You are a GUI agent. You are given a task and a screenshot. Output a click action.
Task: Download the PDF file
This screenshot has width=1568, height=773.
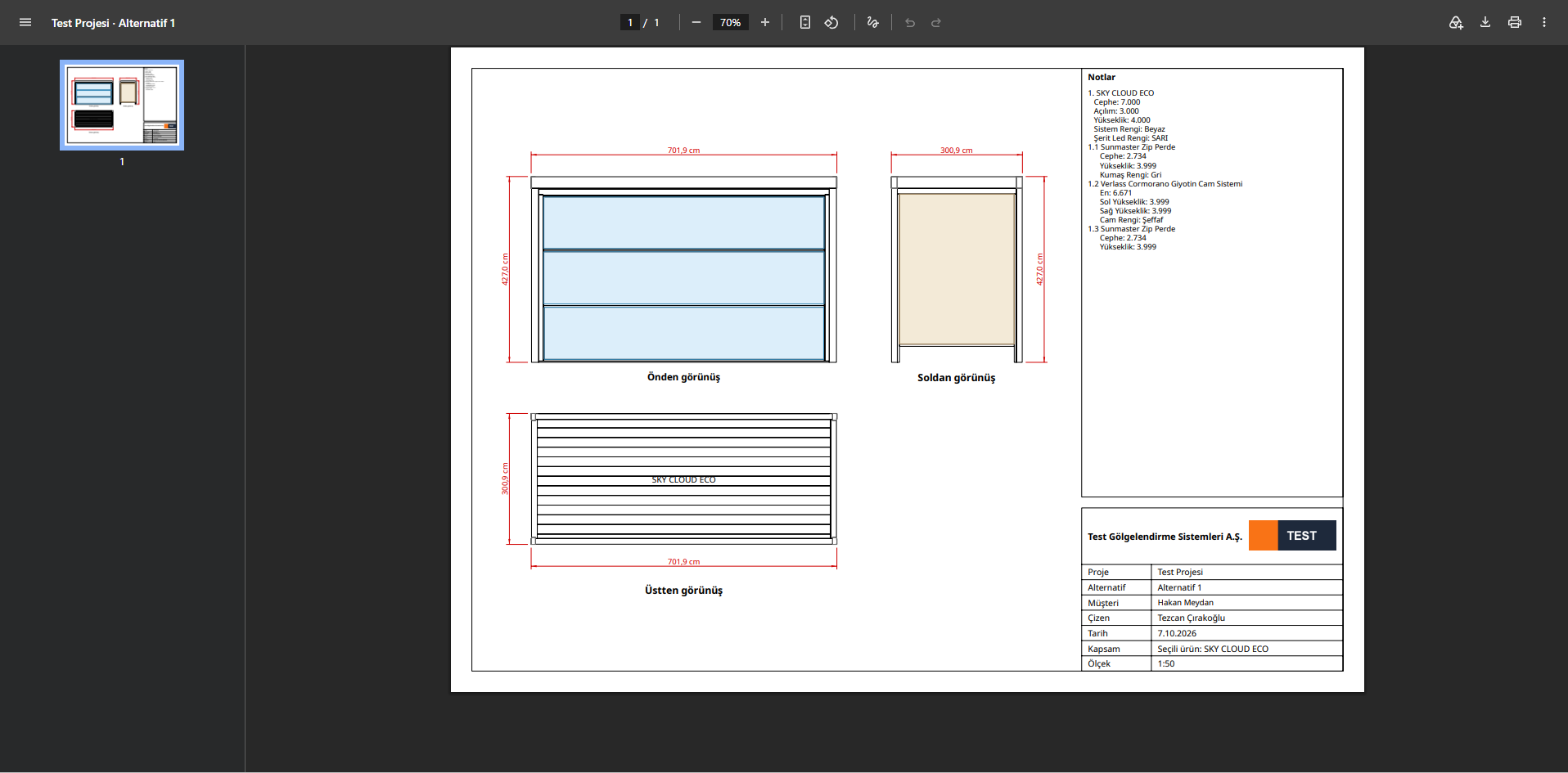(1485, 23)
